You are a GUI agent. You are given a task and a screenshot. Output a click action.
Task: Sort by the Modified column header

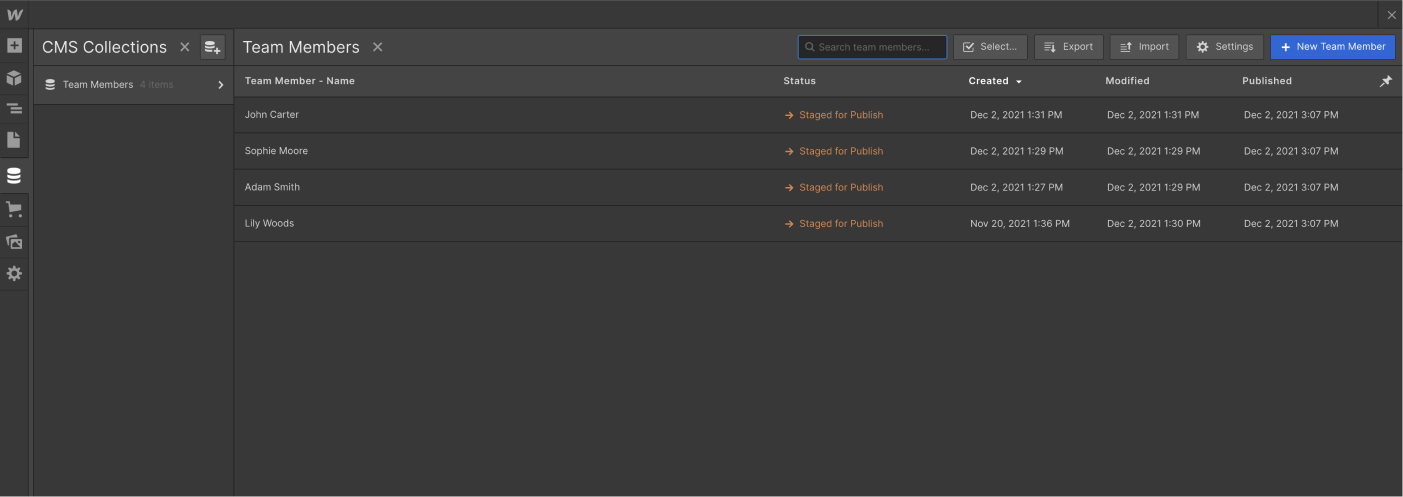[x=1127, y=81]
